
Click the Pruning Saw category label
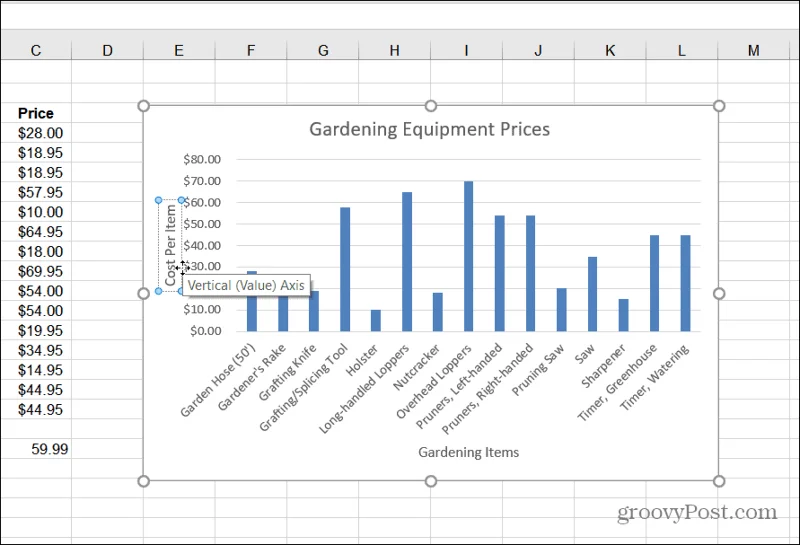tap(538, 370)
